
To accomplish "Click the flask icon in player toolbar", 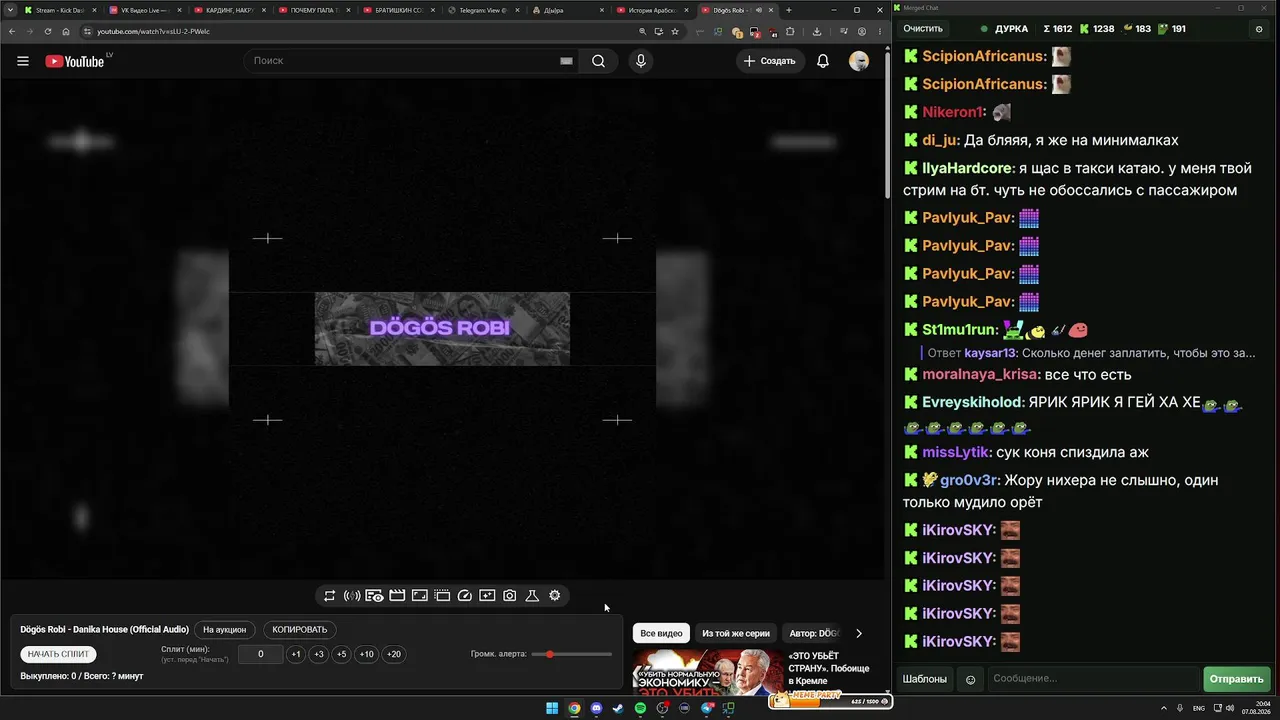I will [532, 596].
